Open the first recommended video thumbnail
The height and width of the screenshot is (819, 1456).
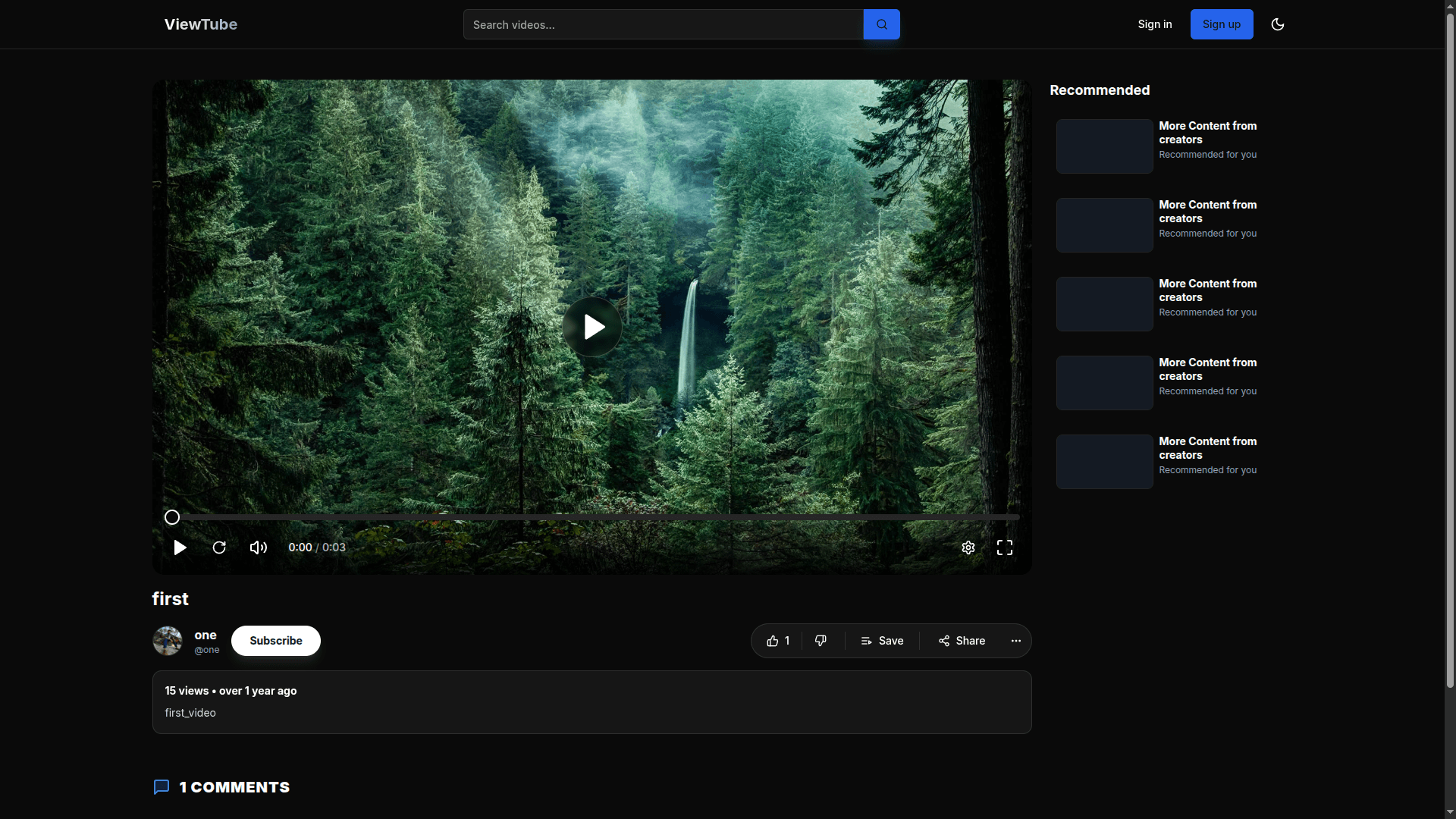[1103, 146]
